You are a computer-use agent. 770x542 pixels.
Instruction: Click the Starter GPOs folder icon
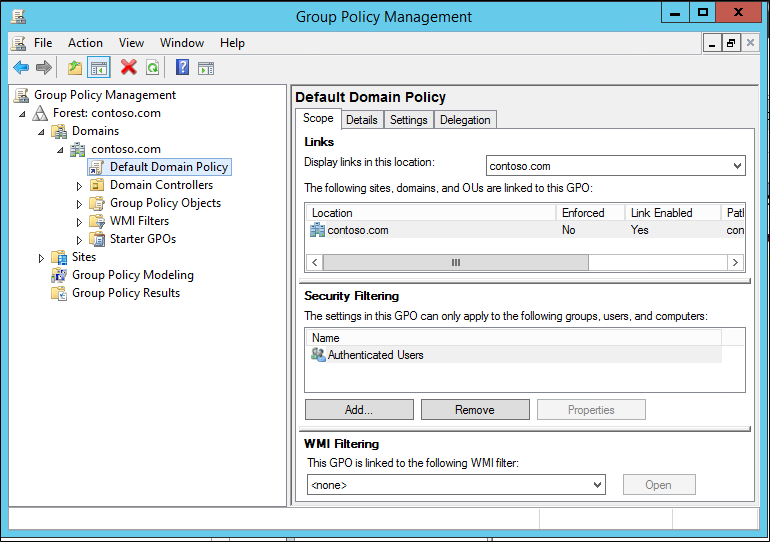coord(97,239)
